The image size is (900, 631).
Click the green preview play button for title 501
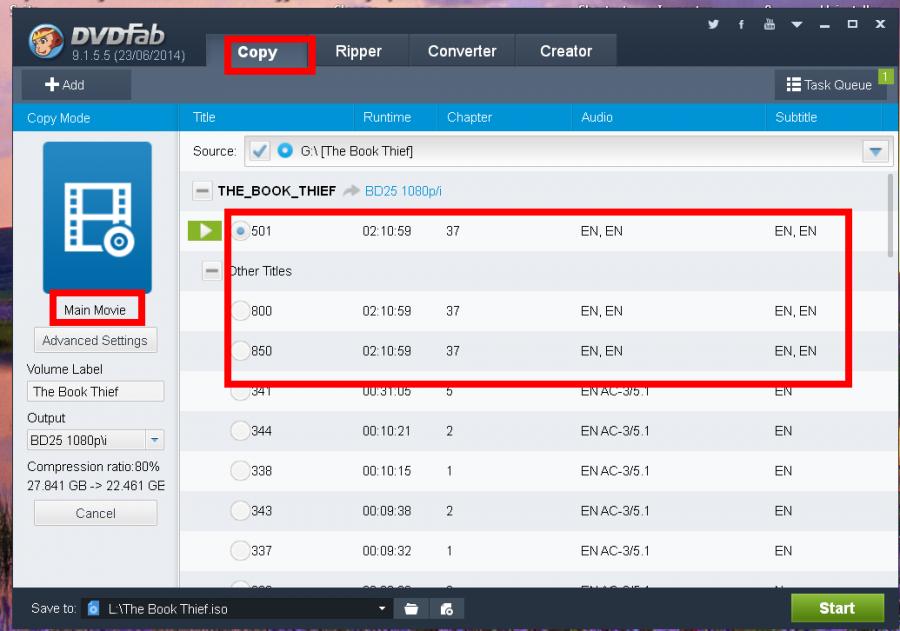pyautogui.click(x=204, y=231)
